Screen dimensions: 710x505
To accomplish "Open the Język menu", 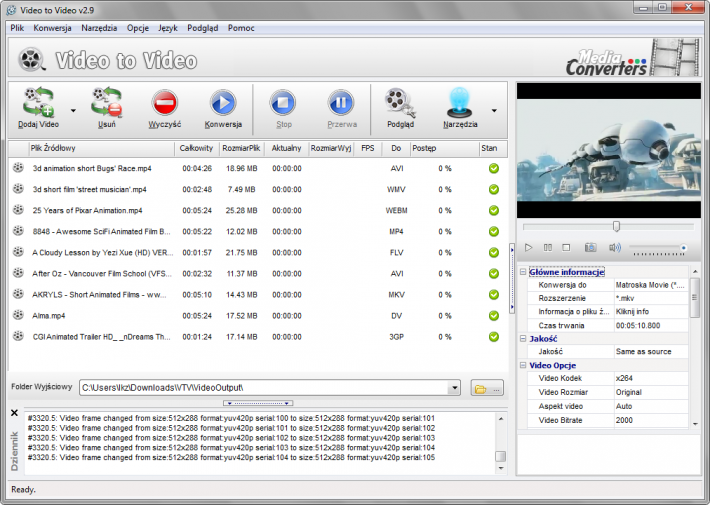I will tap(168, 28).
